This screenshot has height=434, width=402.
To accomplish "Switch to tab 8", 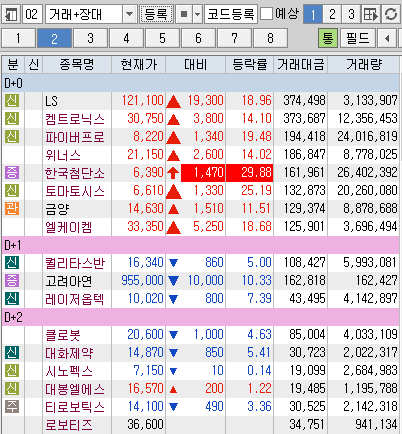I will [x=270, y=38].
